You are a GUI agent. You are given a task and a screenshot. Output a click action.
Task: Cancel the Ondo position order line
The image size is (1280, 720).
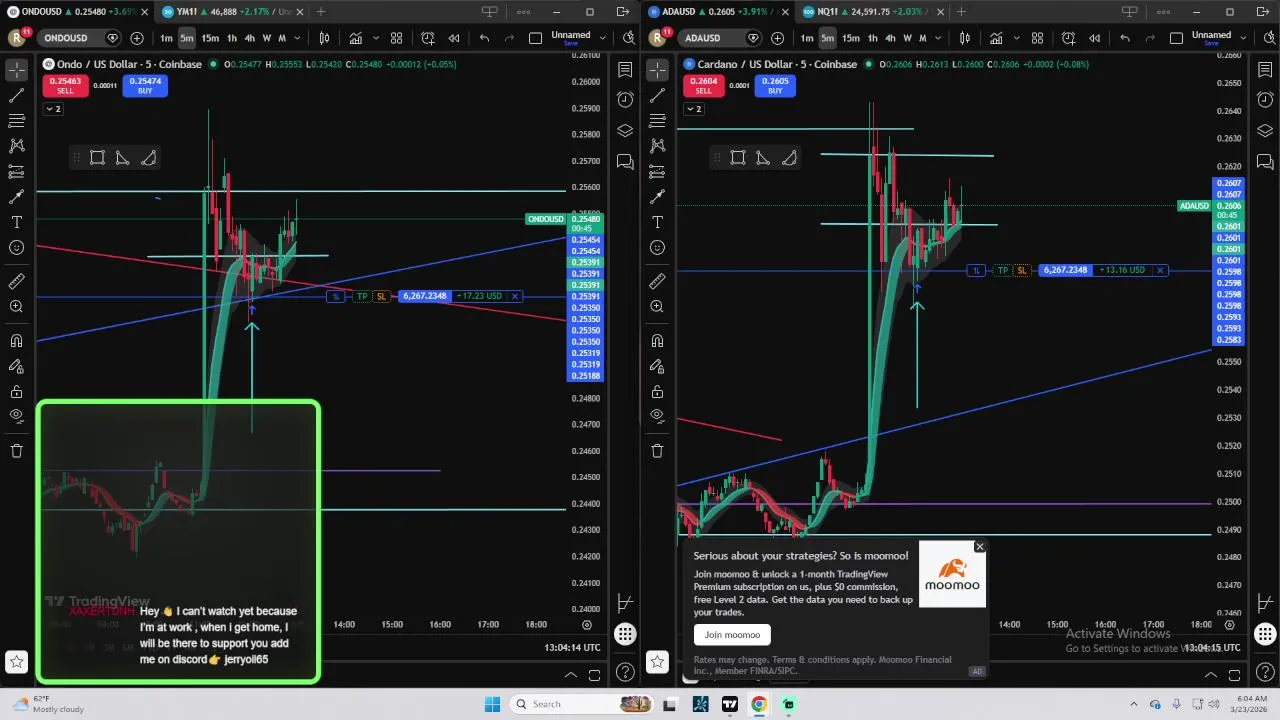(515, 296)
